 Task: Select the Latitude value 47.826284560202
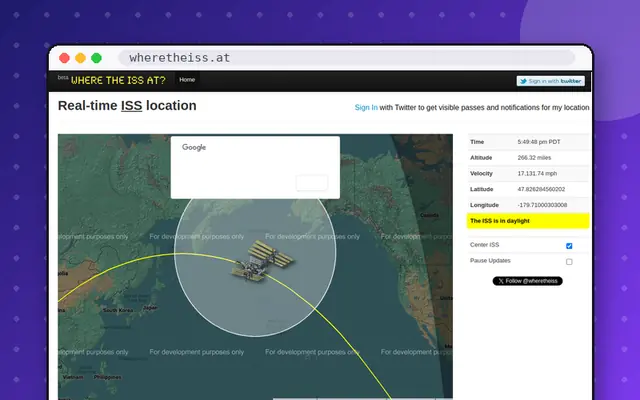[x=541, y=189]
